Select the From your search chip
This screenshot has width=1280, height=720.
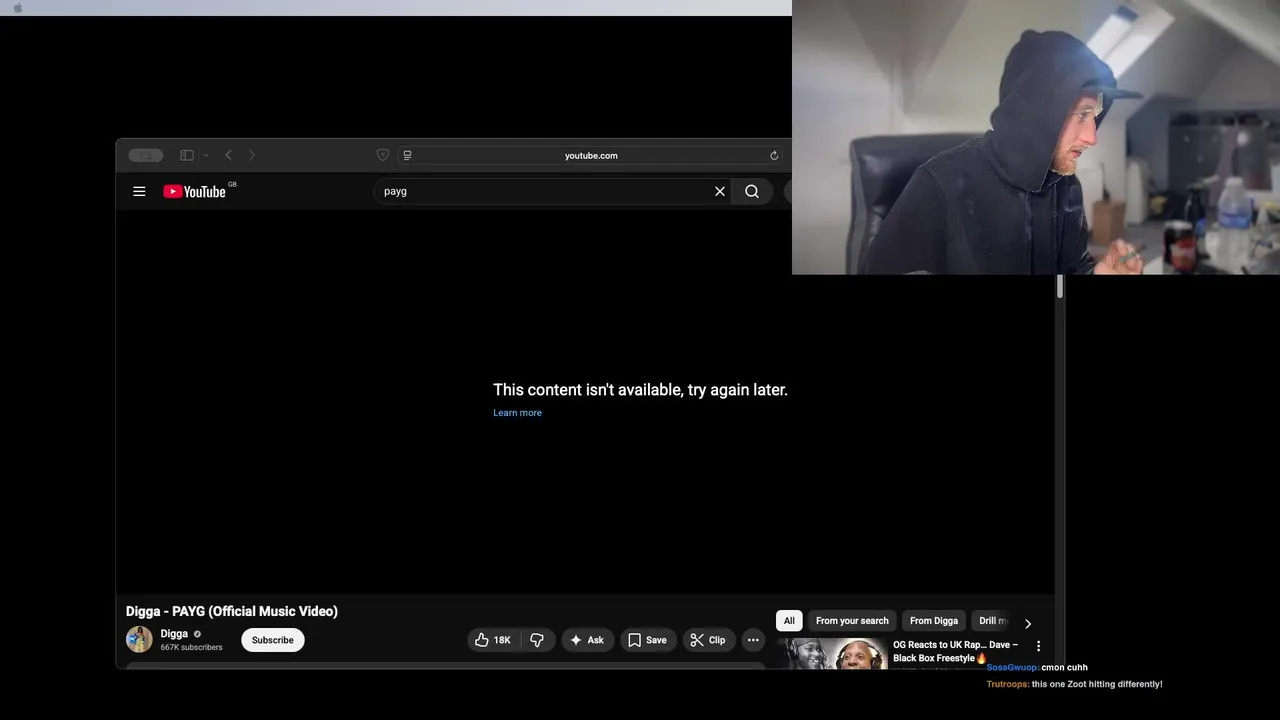(852, 621)
